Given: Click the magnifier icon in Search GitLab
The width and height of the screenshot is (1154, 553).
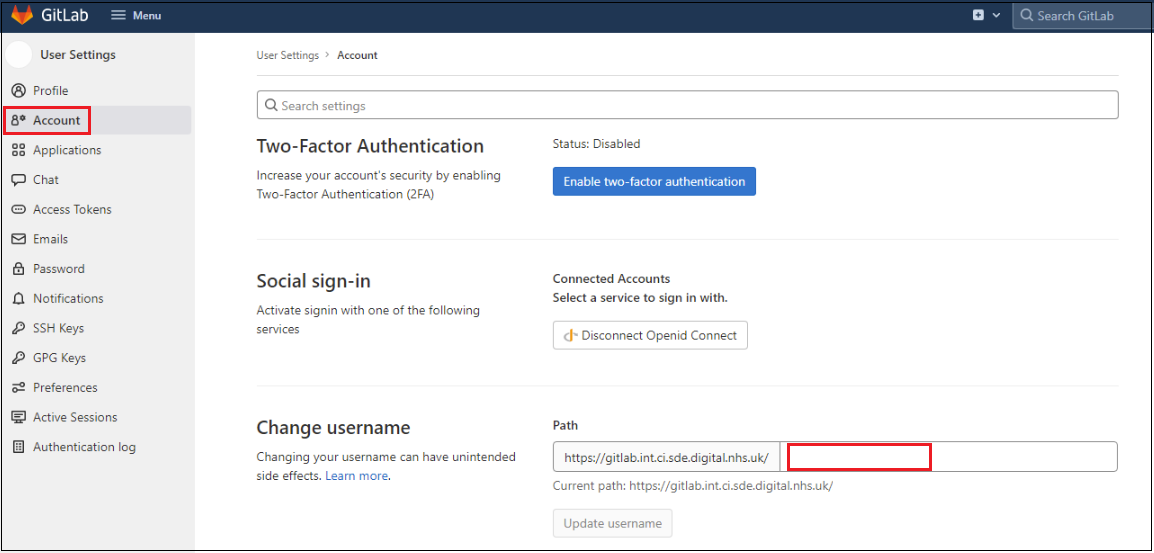Looking at the screenshot, I should (x=1027, y=15).
